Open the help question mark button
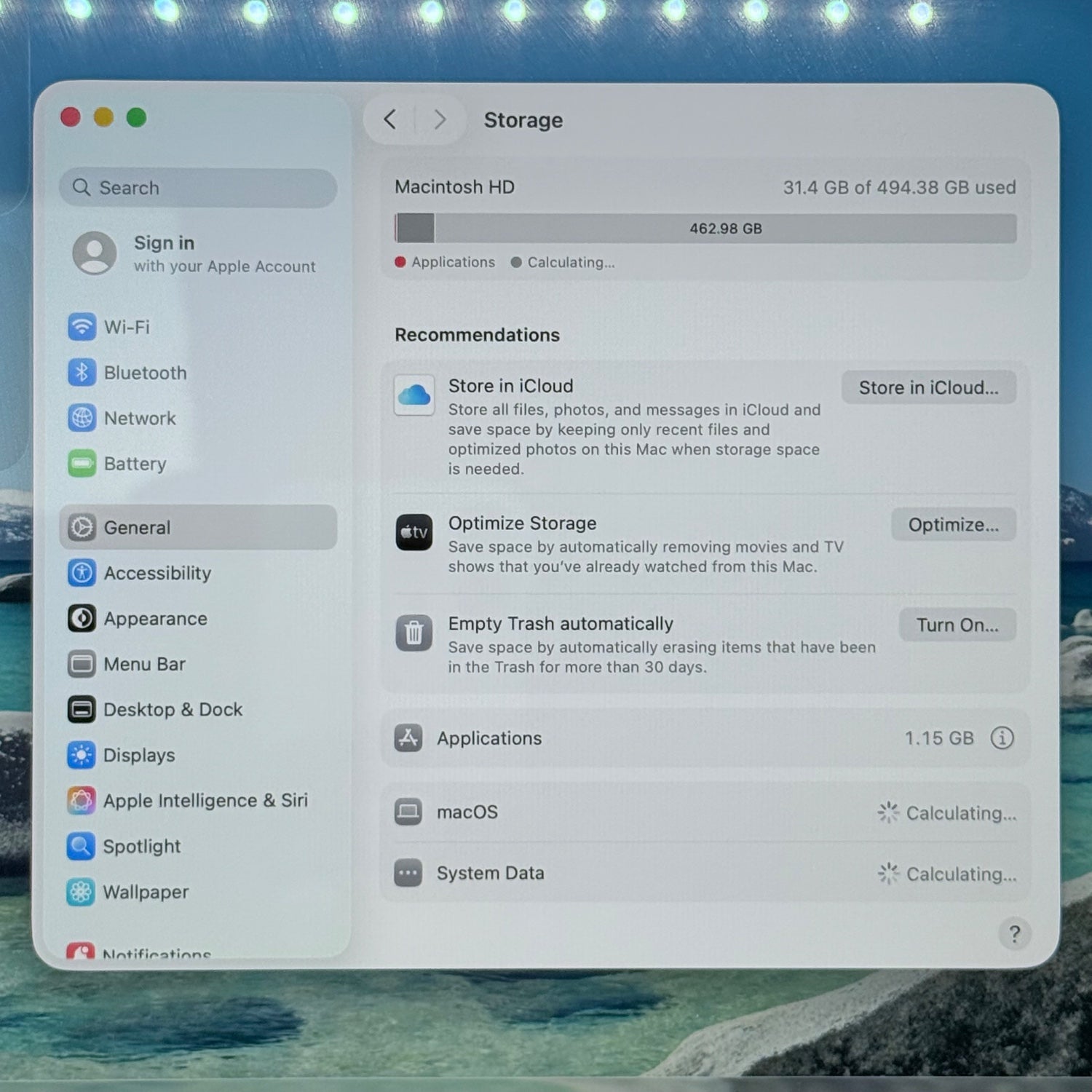 click(1014, 934)
